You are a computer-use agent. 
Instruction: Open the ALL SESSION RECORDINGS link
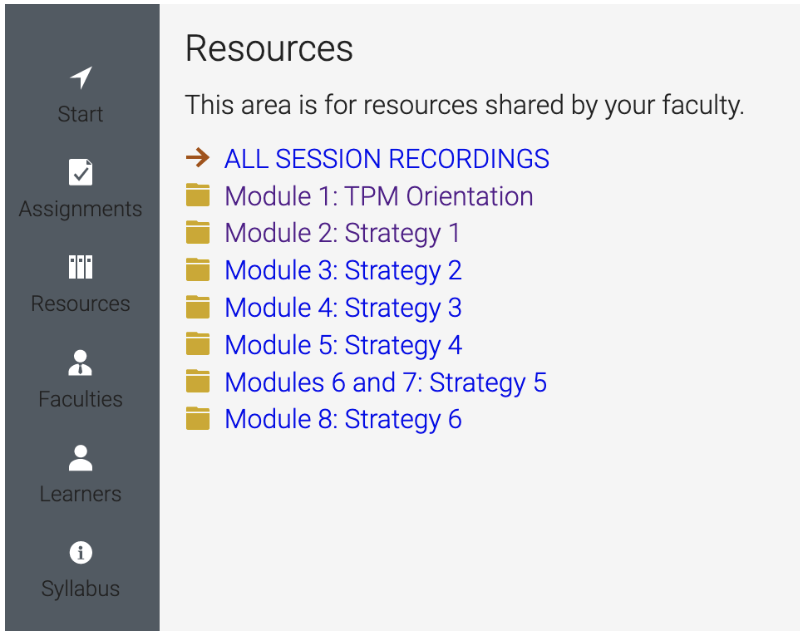pyautogui.click(x=387, y=159)
